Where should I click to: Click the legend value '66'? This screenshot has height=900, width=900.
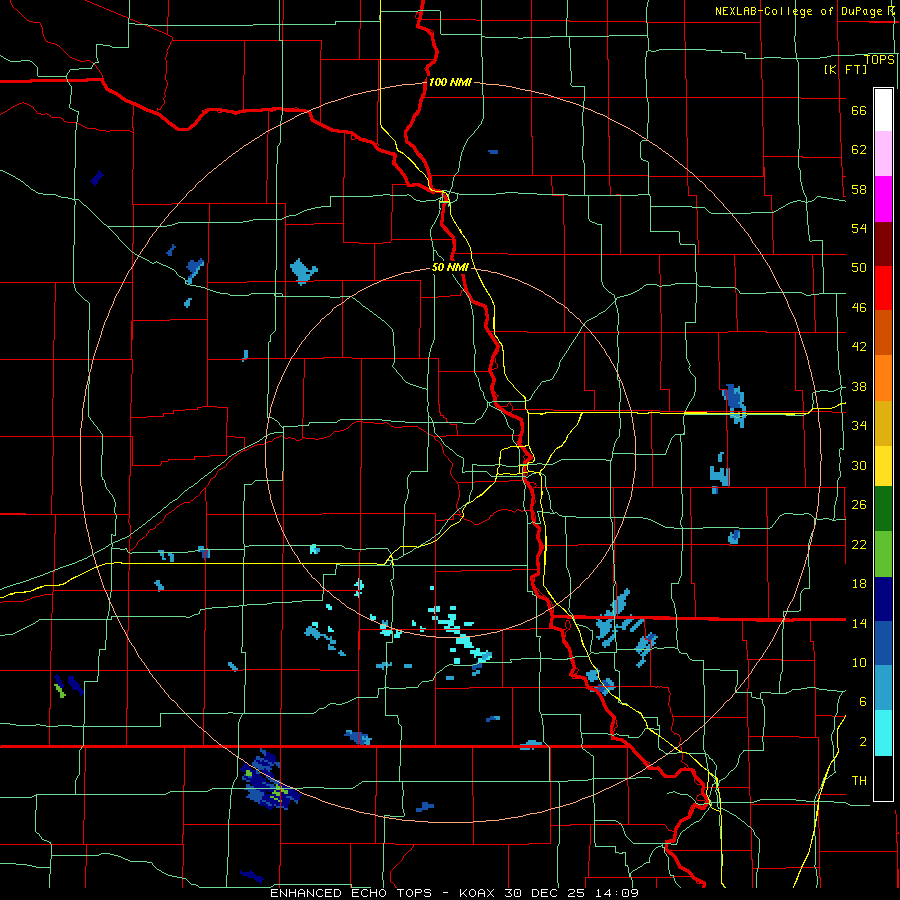859,110
